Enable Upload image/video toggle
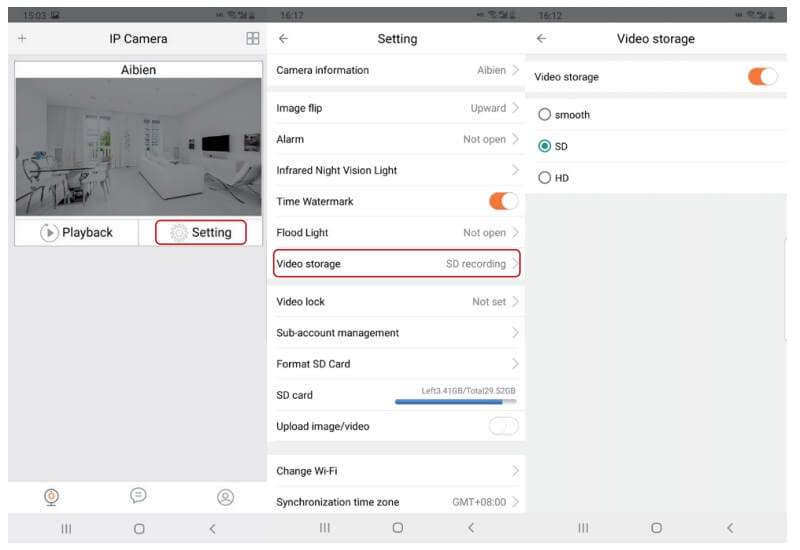 point(503,426)
